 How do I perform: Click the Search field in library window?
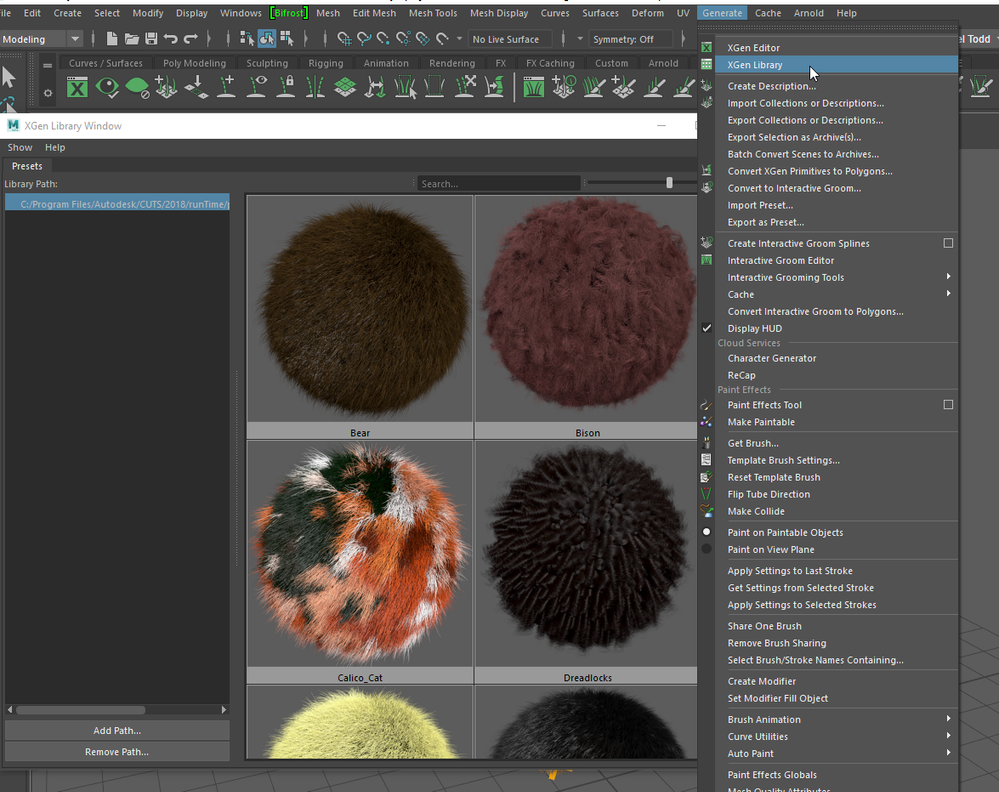point(498,184)
